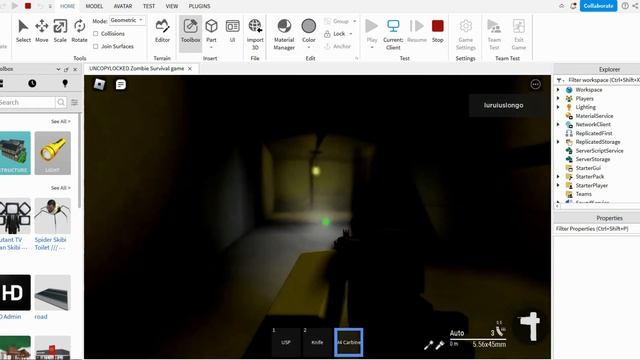Choose the Scale tool
Image resolution: width=640 pixels, height=360 pixels.
(x=60, y=31)
